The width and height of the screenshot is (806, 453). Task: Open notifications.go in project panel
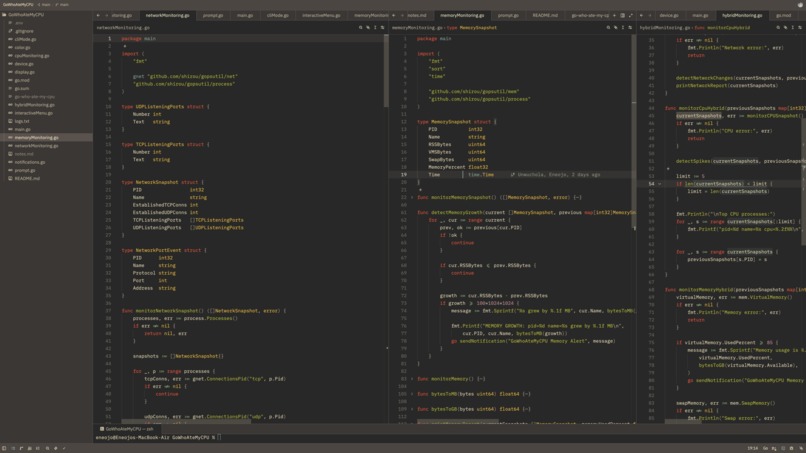click(29, 162)
